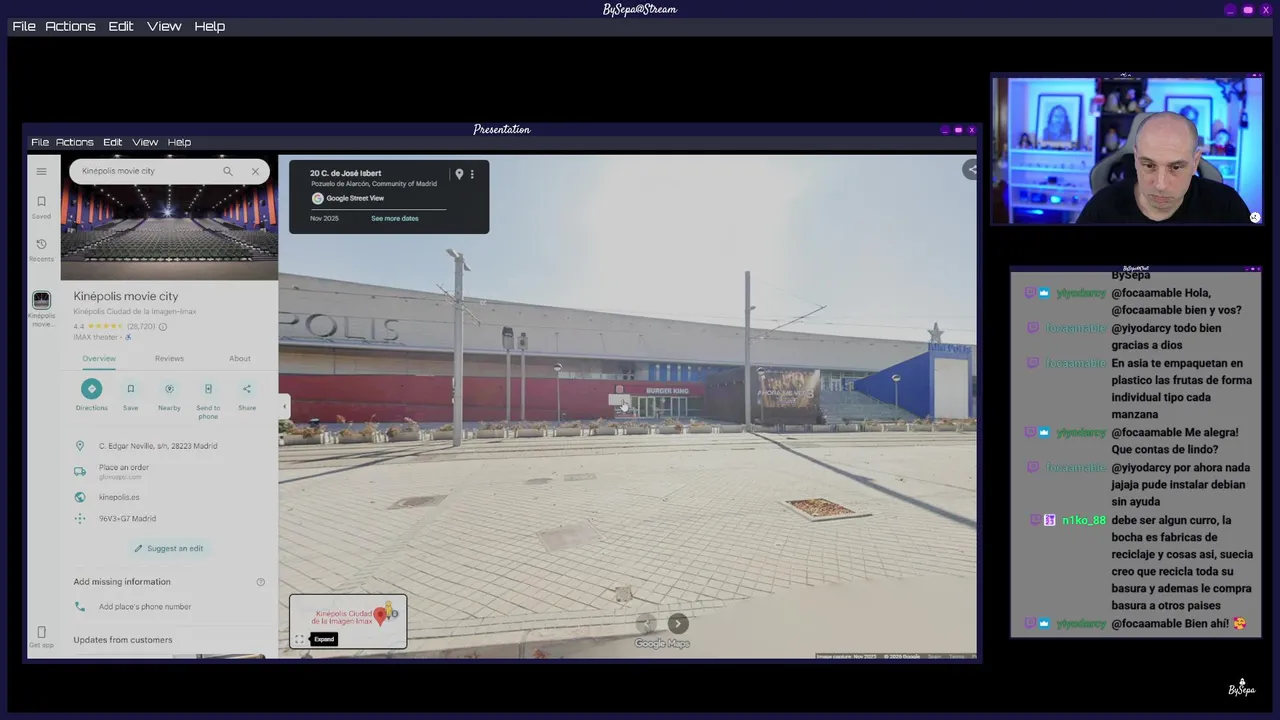This screenshot has height=720, width=1280.
Task: Switch to the Overview tab
Action: tap(99, 358)
